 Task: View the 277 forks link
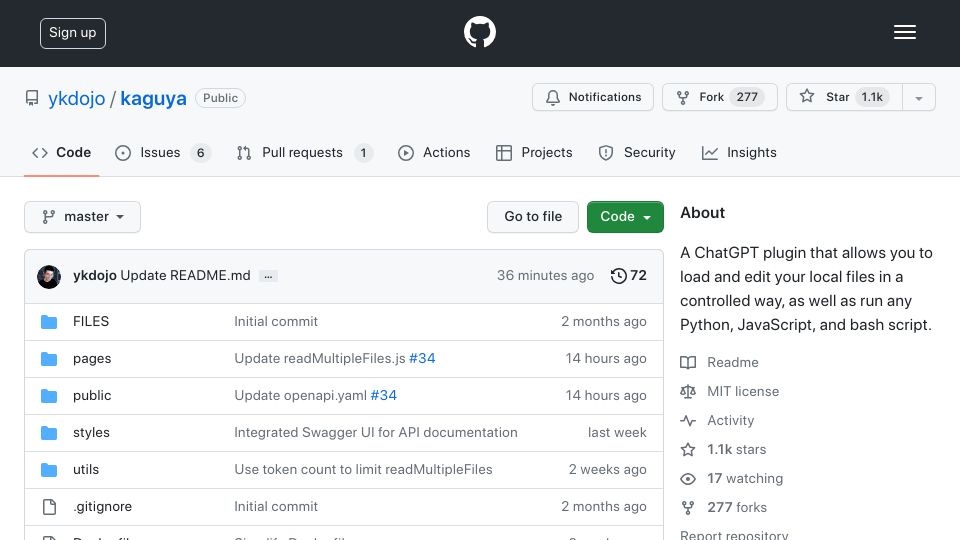[x=724, y=508]
